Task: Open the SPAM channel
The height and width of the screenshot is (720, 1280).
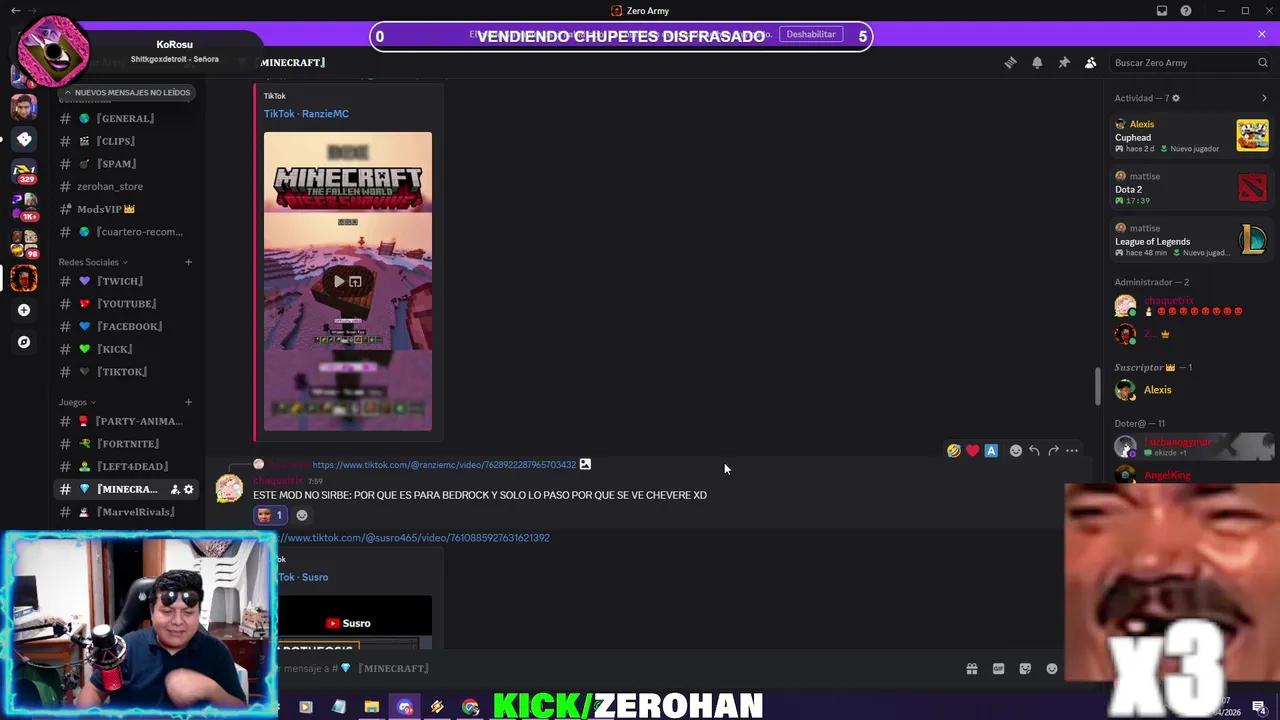Action: (126, 164)
